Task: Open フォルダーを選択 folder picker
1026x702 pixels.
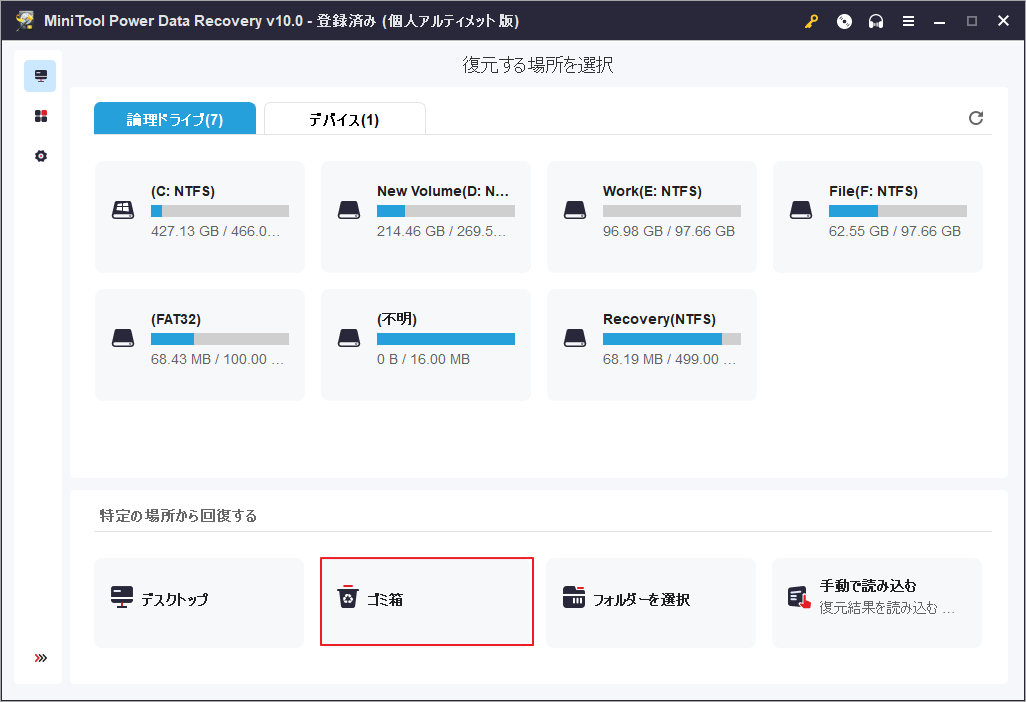Action: click(x=651, y=600)
